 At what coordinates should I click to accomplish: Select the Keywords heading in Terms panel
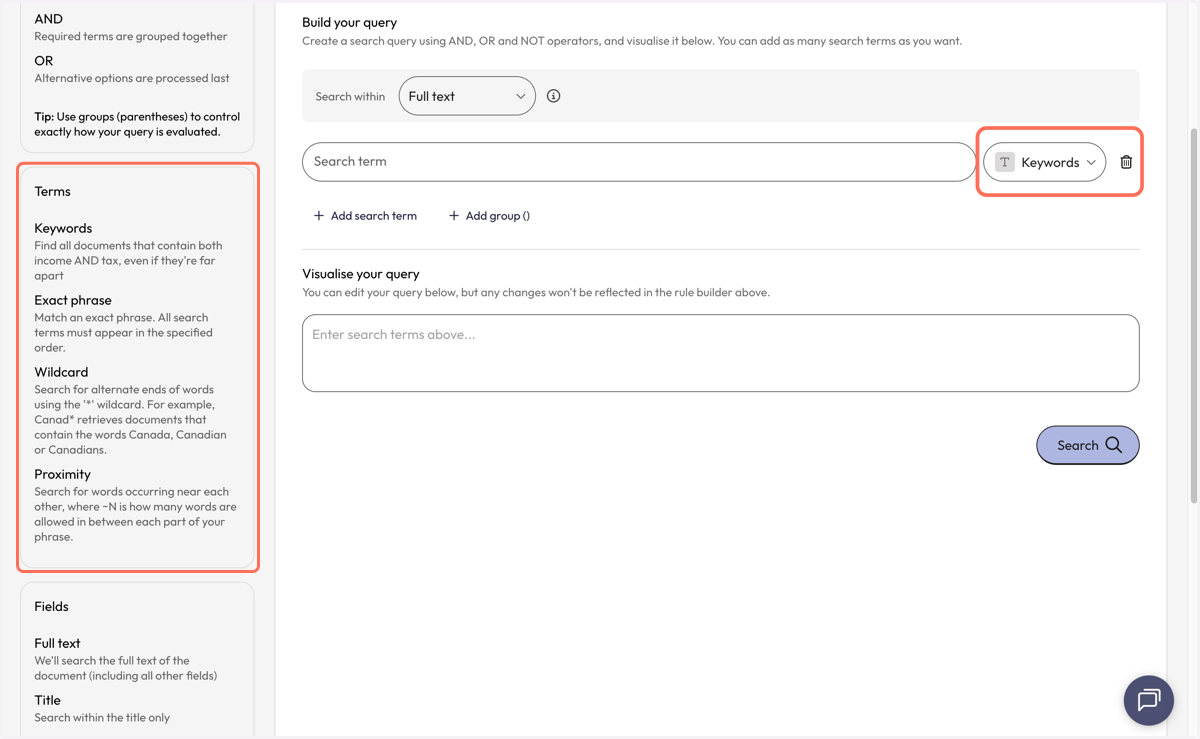(x=63, y=228)
